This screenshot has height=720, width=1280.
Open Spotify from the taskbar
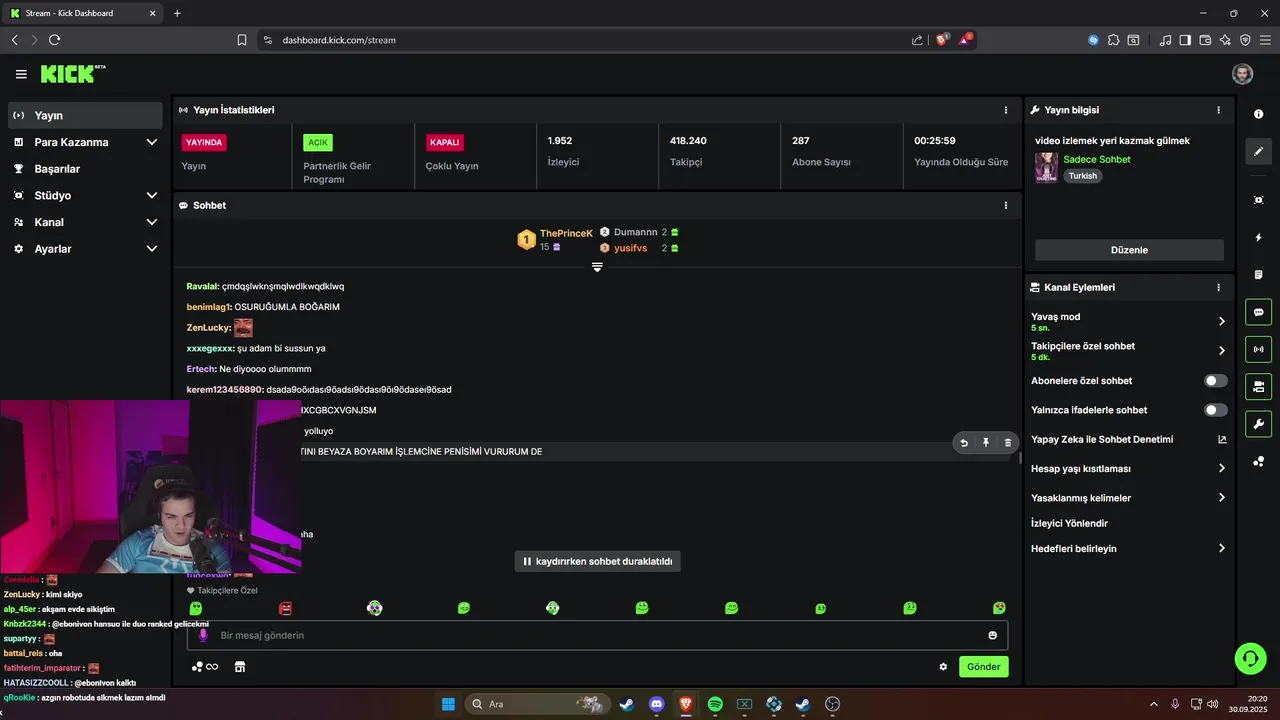pos(715,704)
